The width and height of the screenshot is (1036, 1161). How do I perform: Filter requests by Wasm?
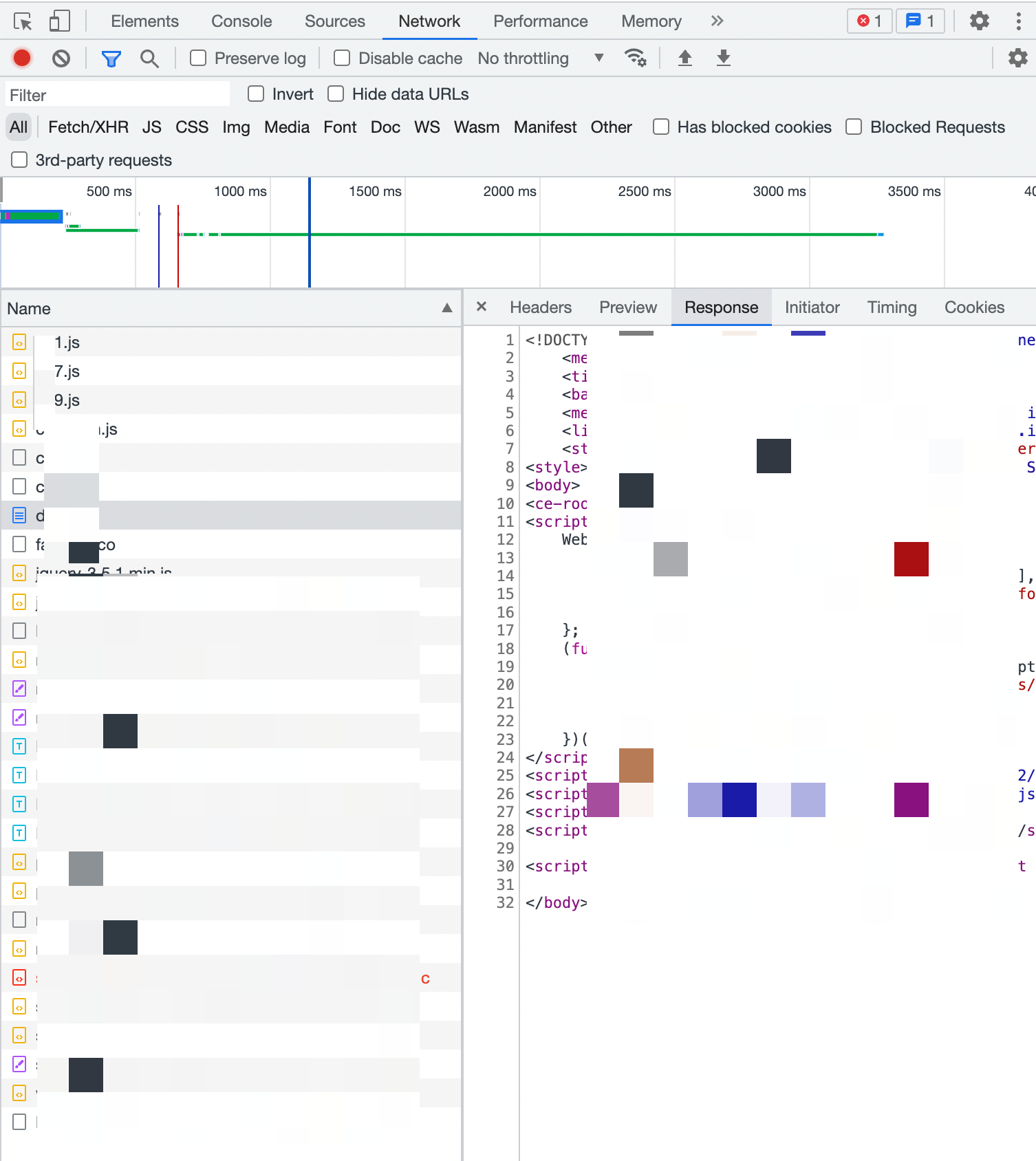477,127
